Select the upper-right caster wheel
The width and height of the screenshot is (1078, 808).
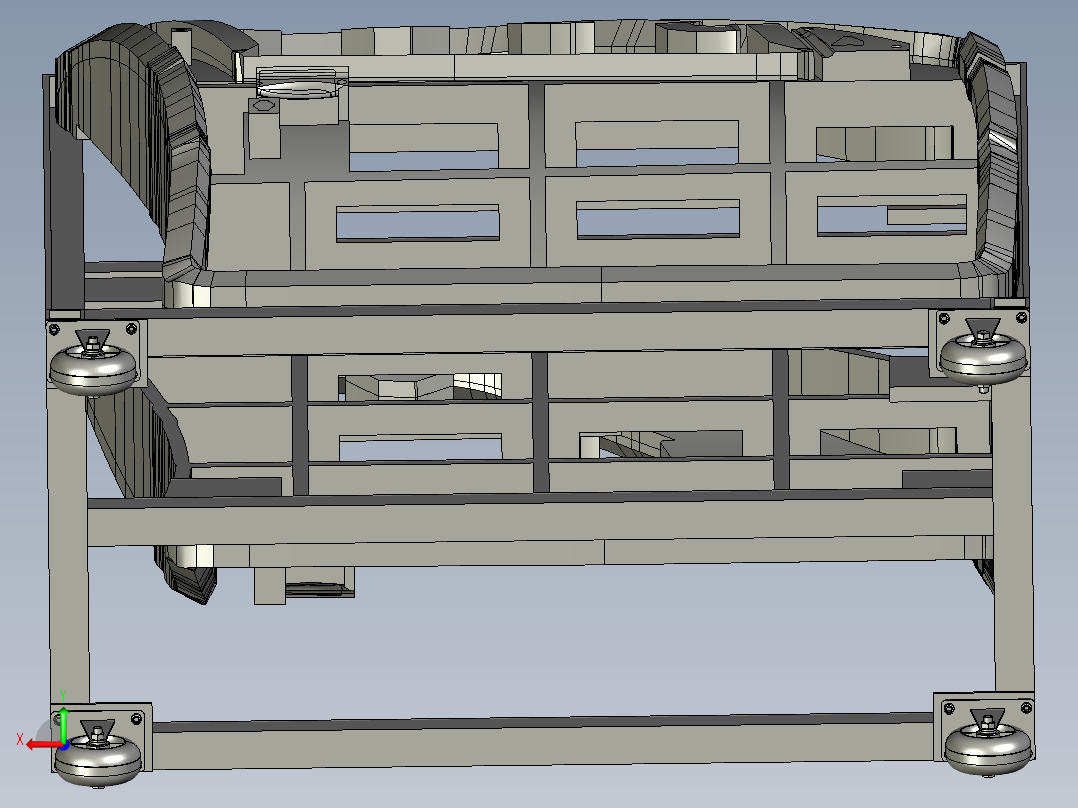point(983,359)
